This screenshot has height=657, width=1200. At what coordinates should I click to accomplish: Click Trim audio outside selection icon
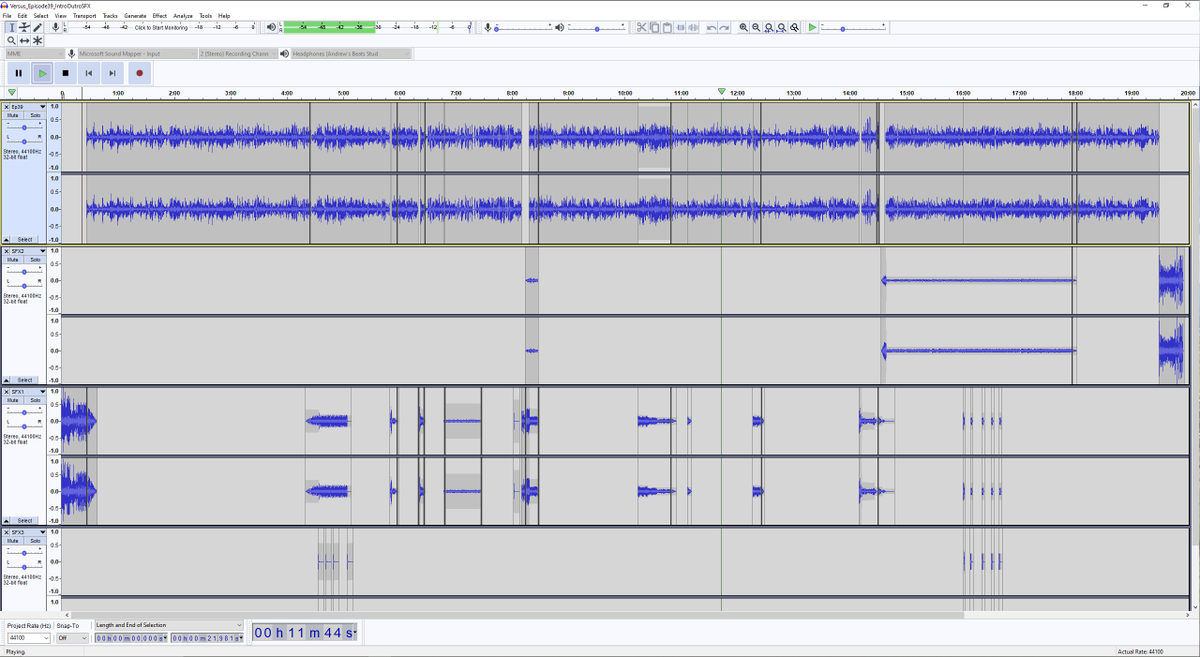pos(681,27)
